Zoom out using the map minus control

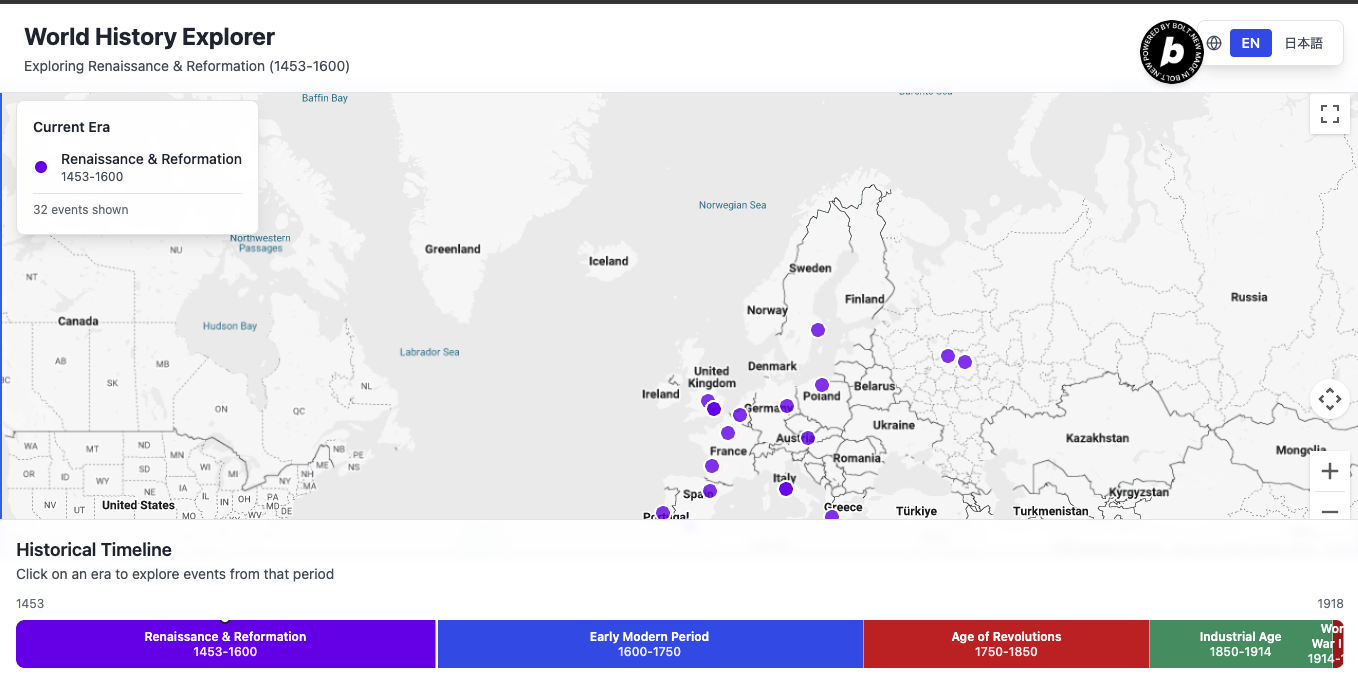pos(1329,511)
